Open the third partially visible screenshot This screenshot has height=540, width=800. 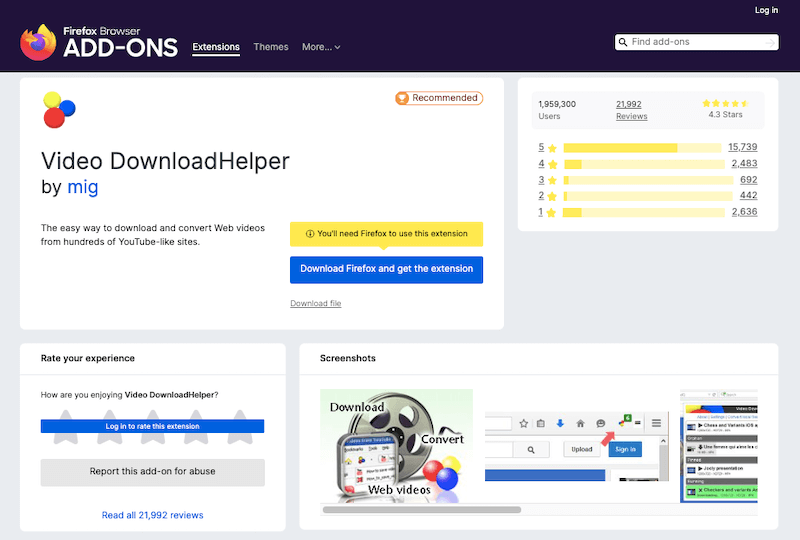[x=719, y=446]
